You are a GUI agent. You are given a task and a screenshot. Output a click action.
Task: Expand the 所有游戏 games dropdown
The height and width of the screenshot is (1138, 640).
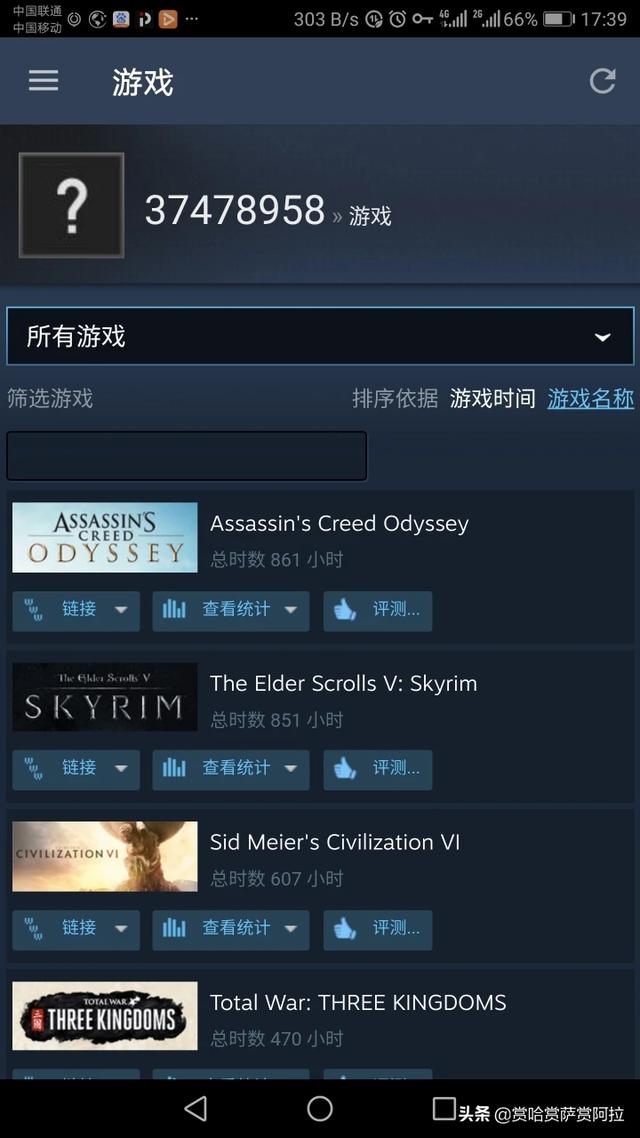(320, 336)
